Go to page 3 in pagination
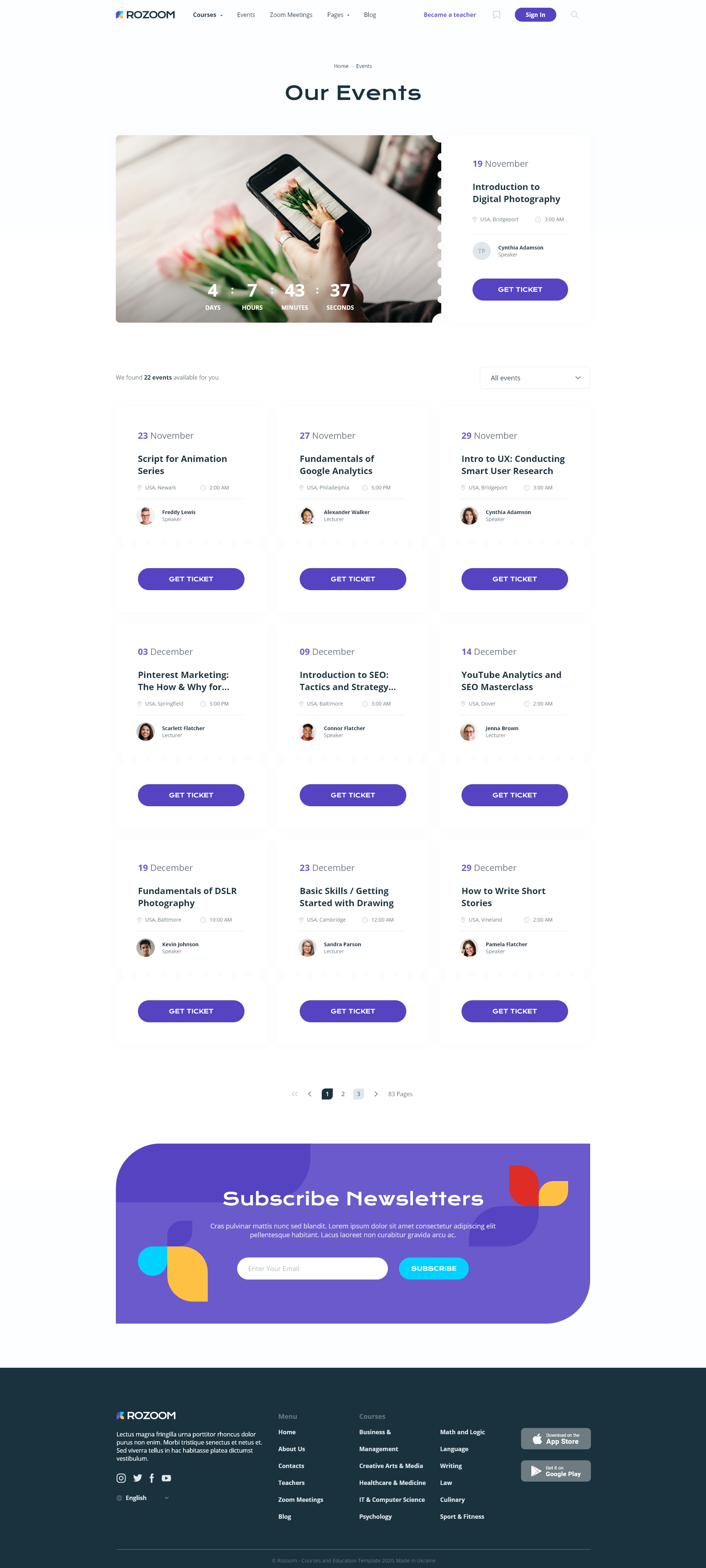The height and width of the screenshot is (1568, 706). tap(358, 1094)
